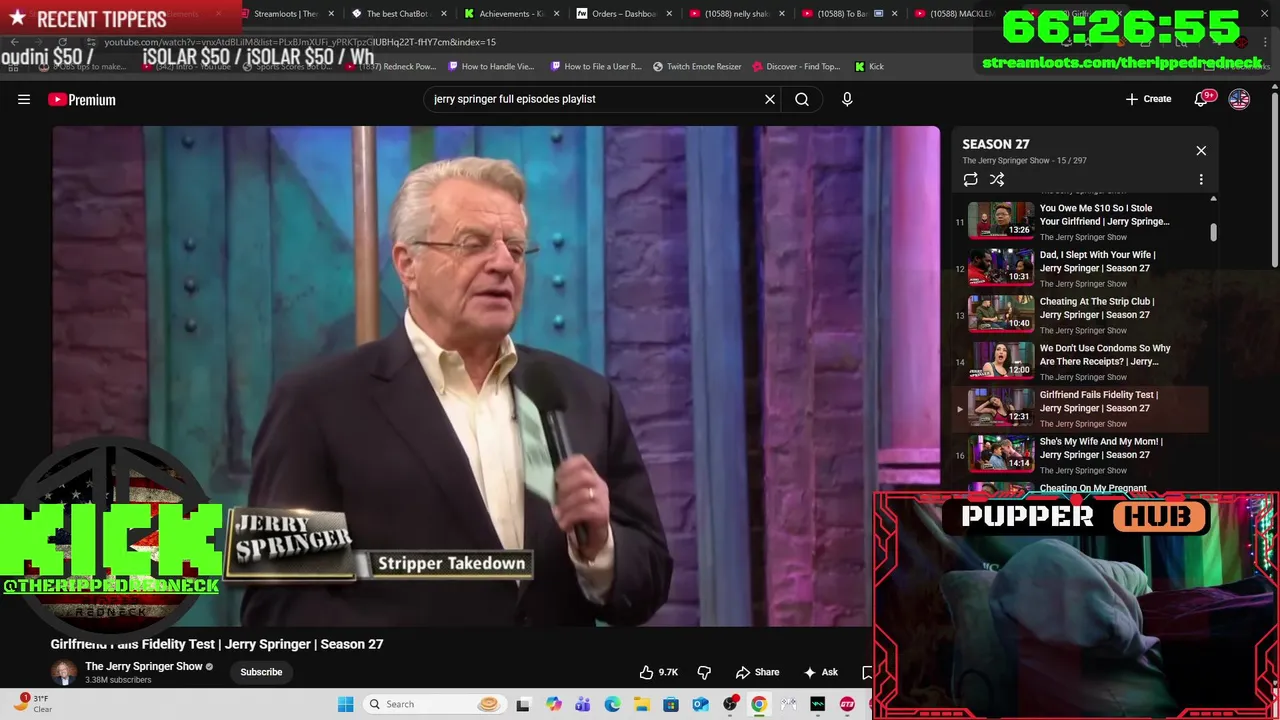Open Google Chrome from the taskbar
Image resolution: width=1280 pixels, height=720 pixels.
coord(759,704)
